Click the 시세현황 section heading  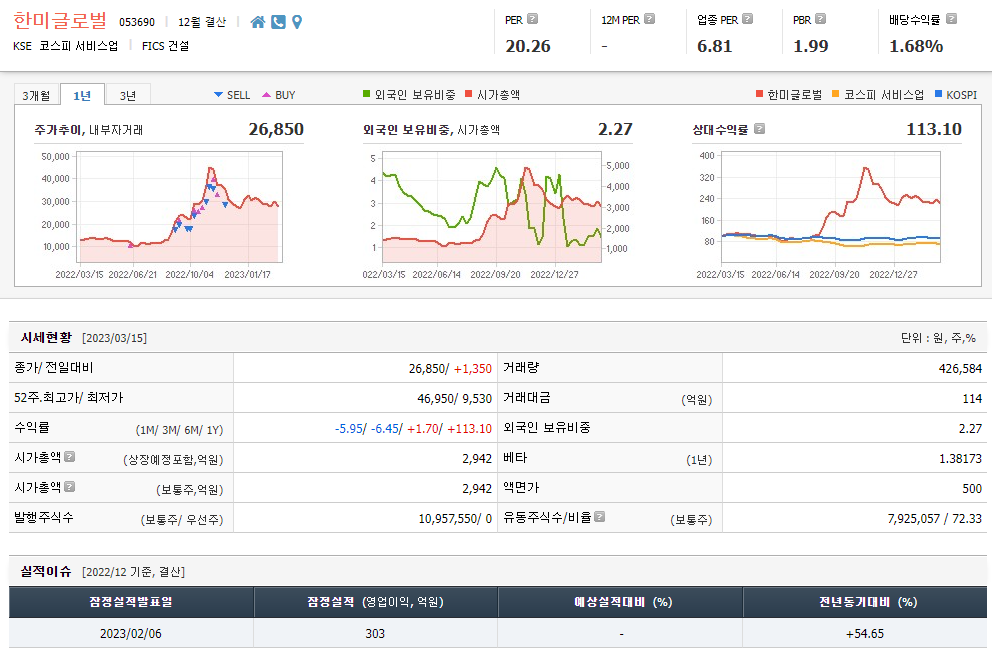[x=46, y=337]
